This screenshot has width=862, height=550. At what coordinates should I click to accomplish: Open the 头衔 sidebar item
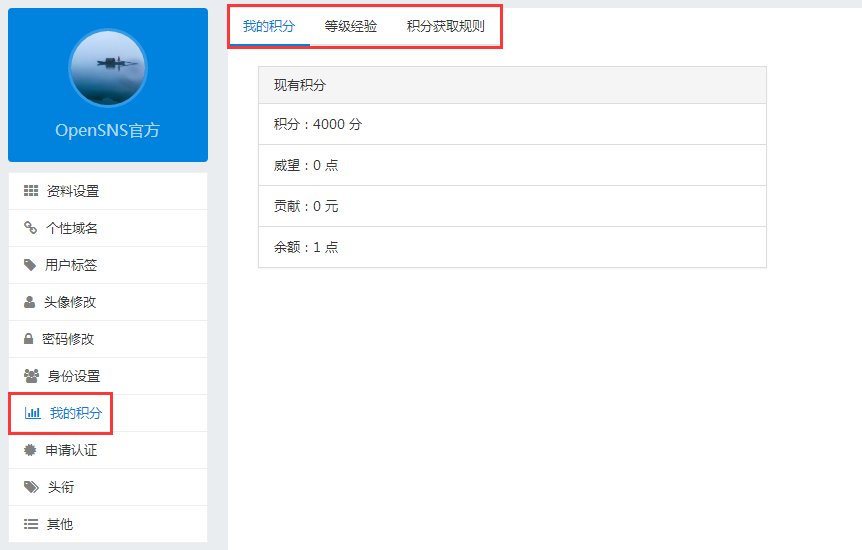(x=108, y=487)
